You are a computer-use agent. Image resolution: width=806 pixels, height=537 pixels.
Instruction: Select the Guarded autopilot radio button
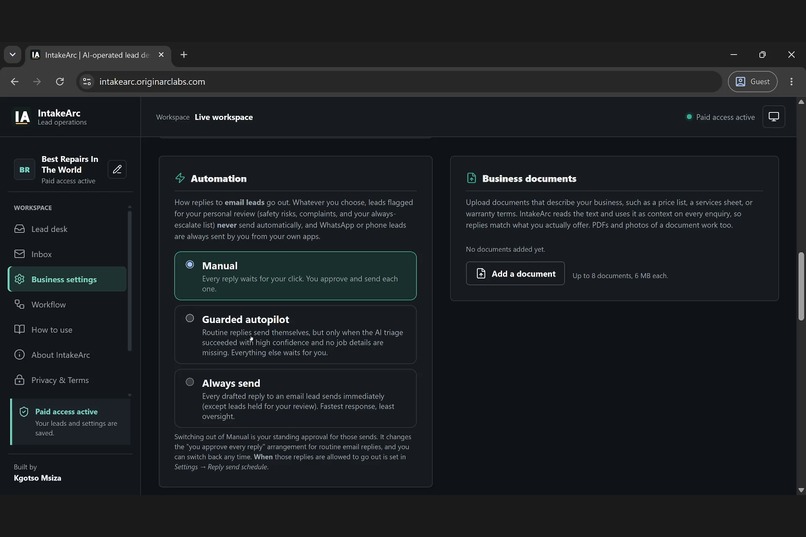[190, 318]
